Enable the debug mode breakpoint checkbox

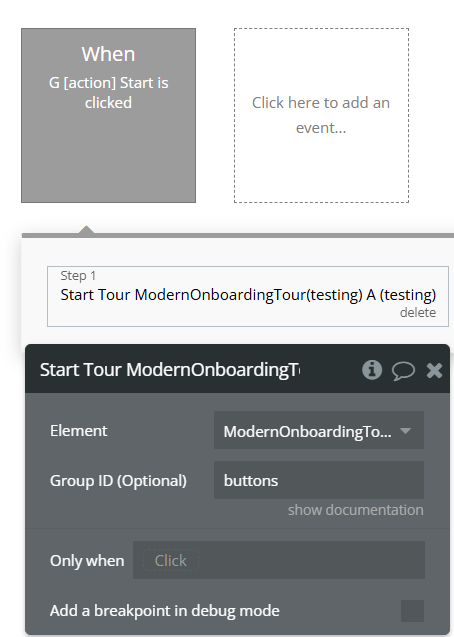(x=412, y=611)
